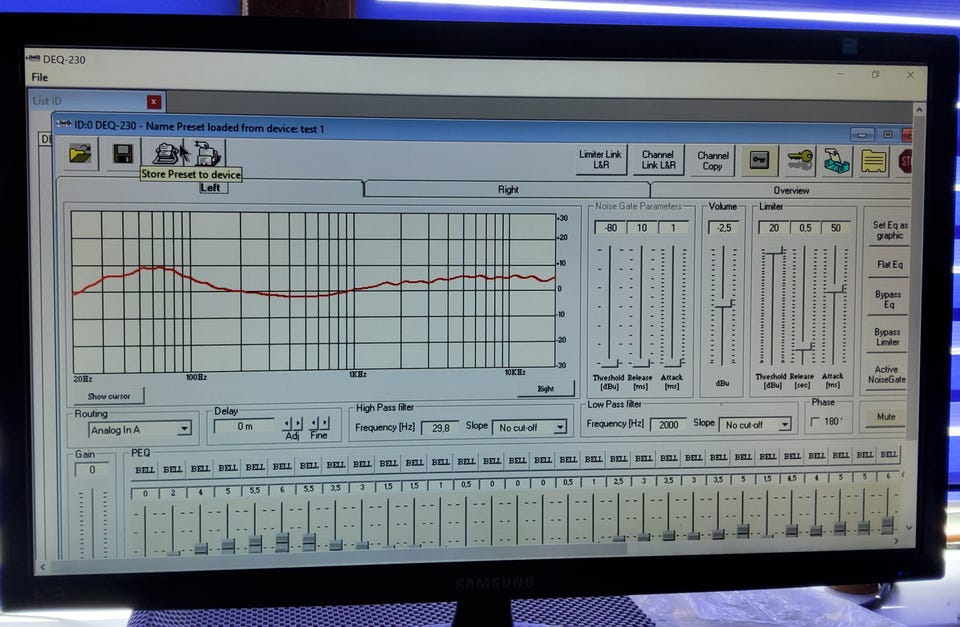
Task: Minimize the ID:0 DEQ-230 preset child window
Action: tap(861, 135)
